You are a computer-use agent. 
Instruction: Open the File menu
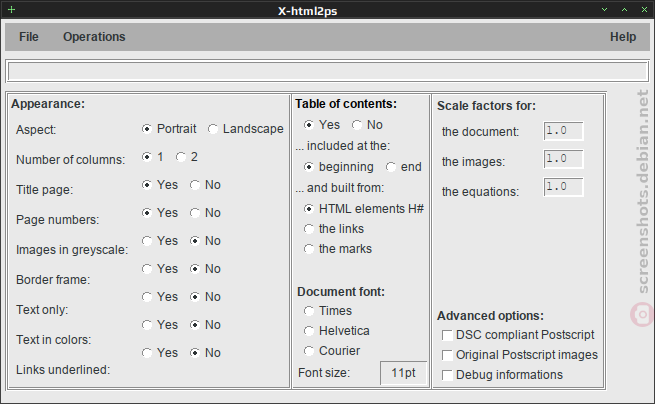28,37
